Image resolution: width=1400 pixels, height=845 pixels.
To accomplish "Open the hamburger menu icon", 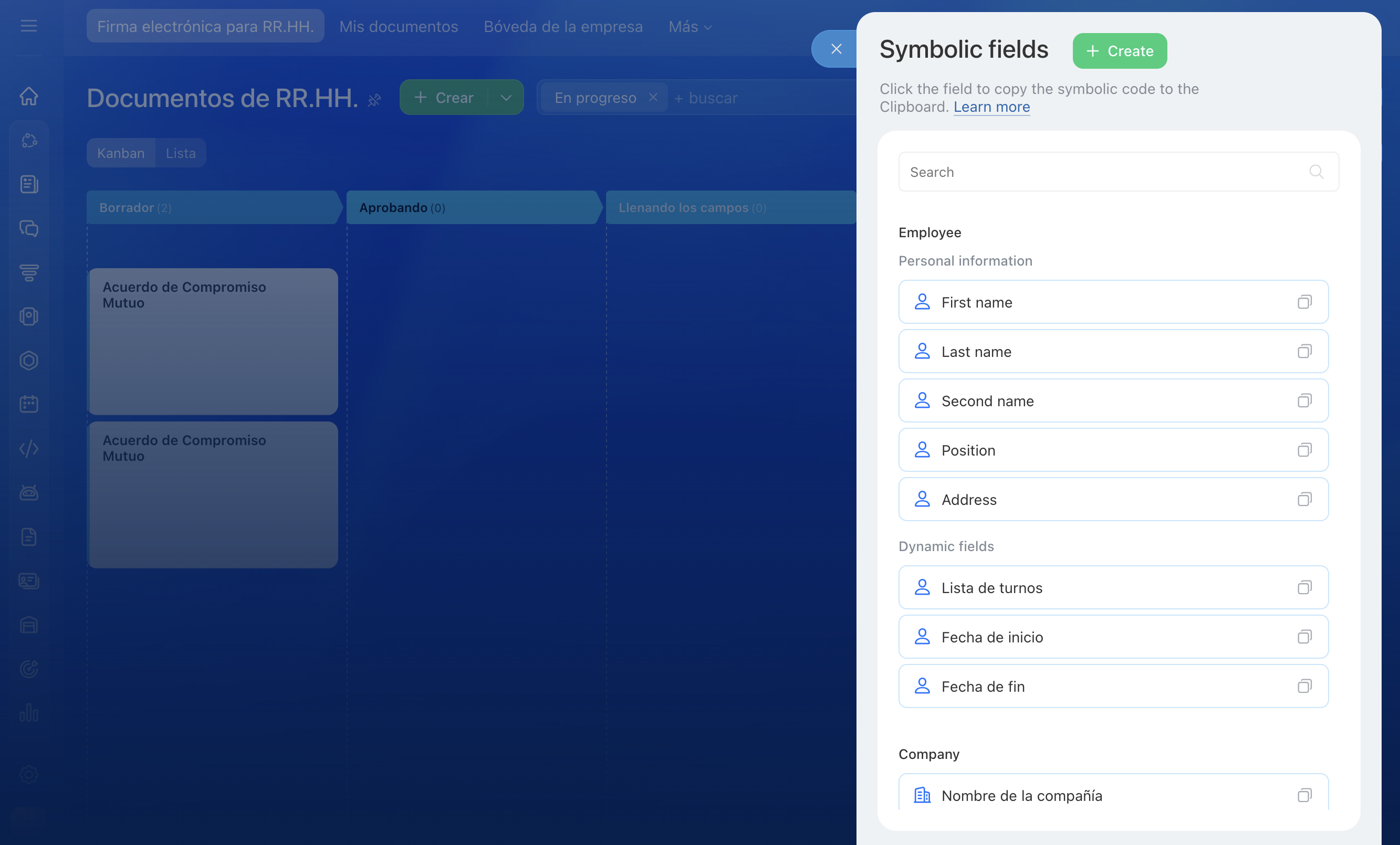I will pos(29,26).
